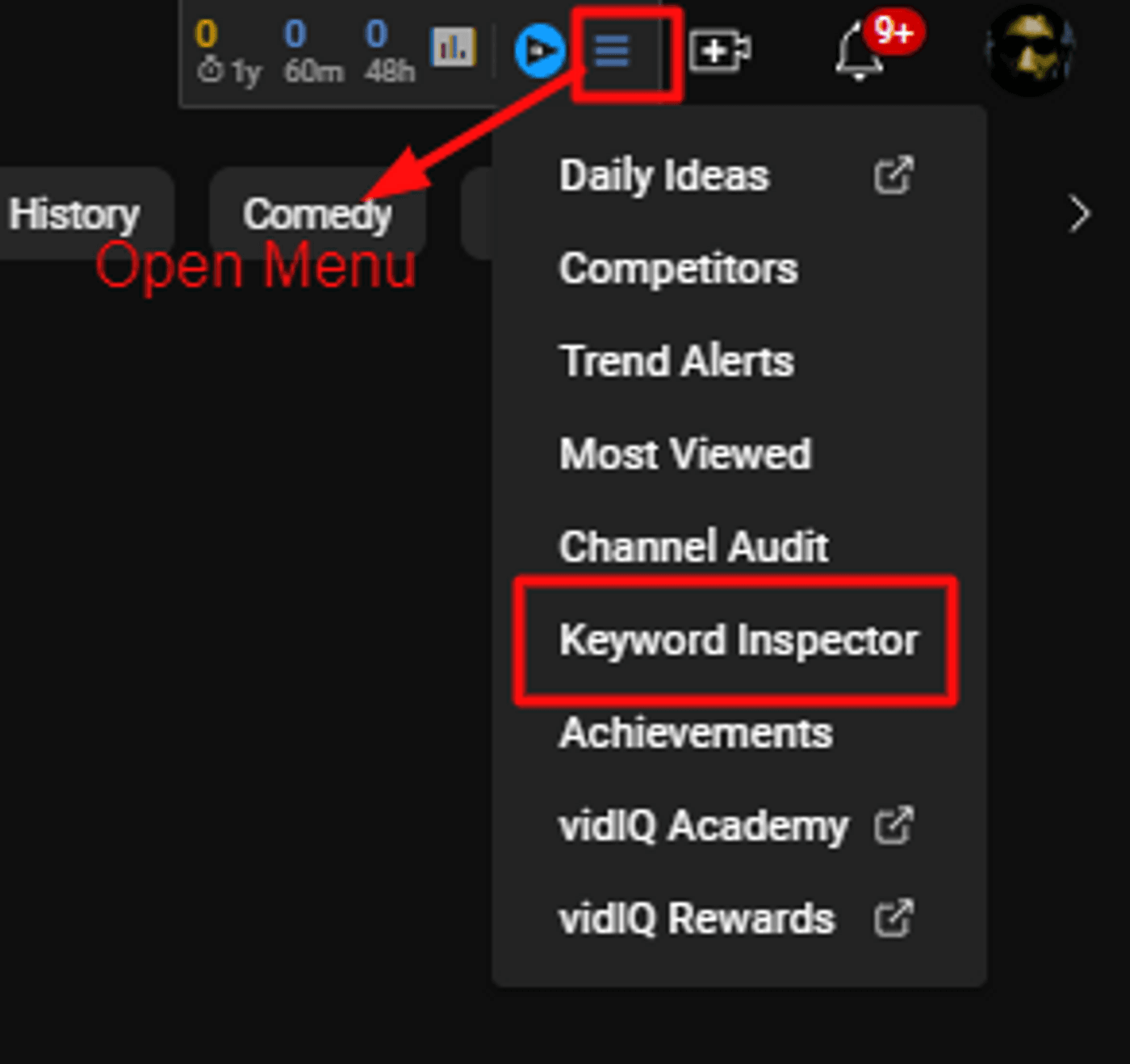Click the Create video camera icon

pos(719,52)
